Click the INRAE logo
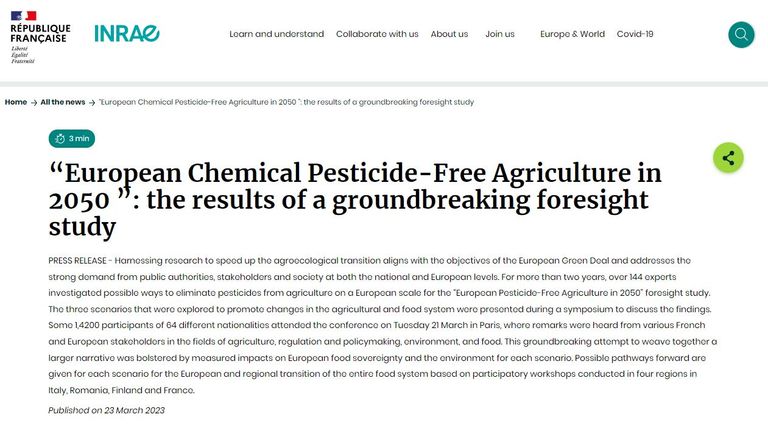This screenshot has height=432, width=768. coord(126,34)
